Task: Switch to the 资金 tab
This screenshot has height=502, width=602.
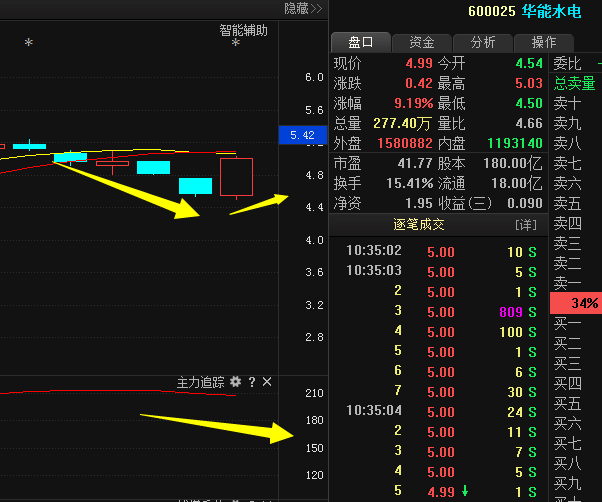Action: pyautogui.click(x=422, y=42)
